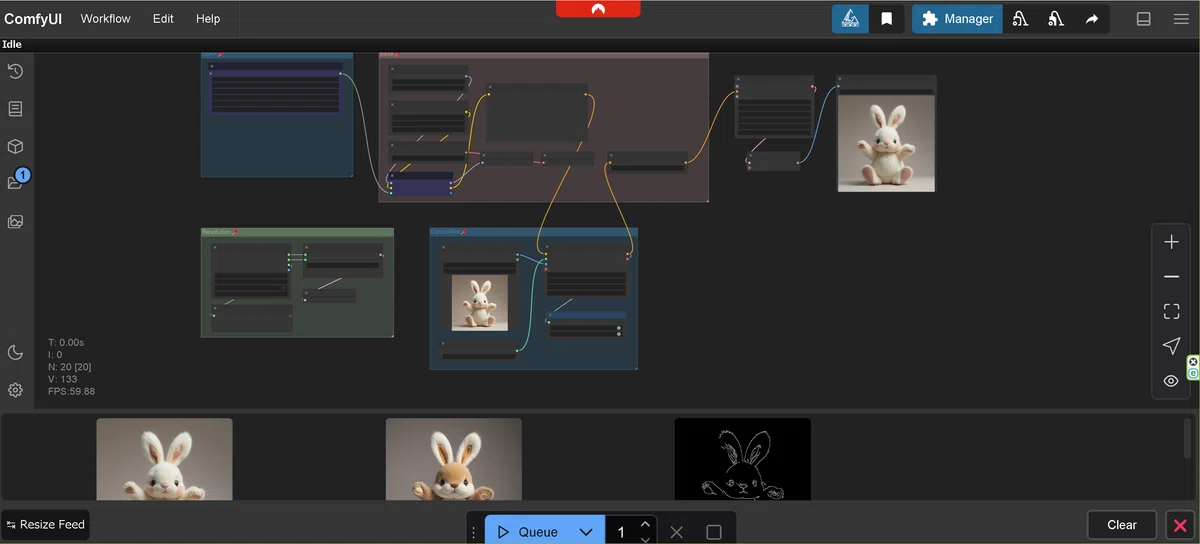This screenshot has width=1200, height=544.
Task: Click the bookmark icon in top bar
Action: [x=886, y=19]
